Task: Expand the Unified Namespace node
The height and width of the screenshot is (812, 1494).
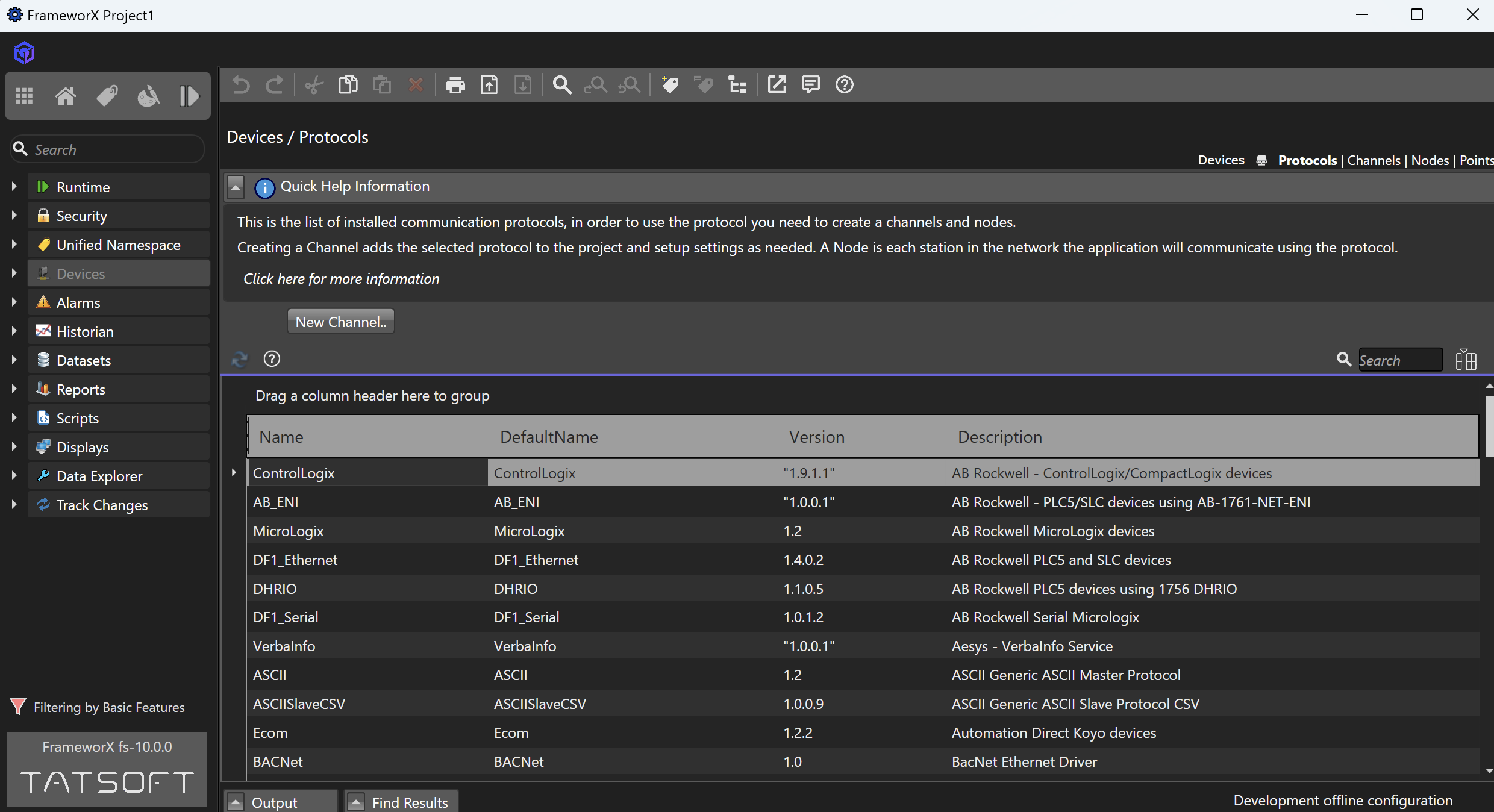Action: click(x=14, y=245)
